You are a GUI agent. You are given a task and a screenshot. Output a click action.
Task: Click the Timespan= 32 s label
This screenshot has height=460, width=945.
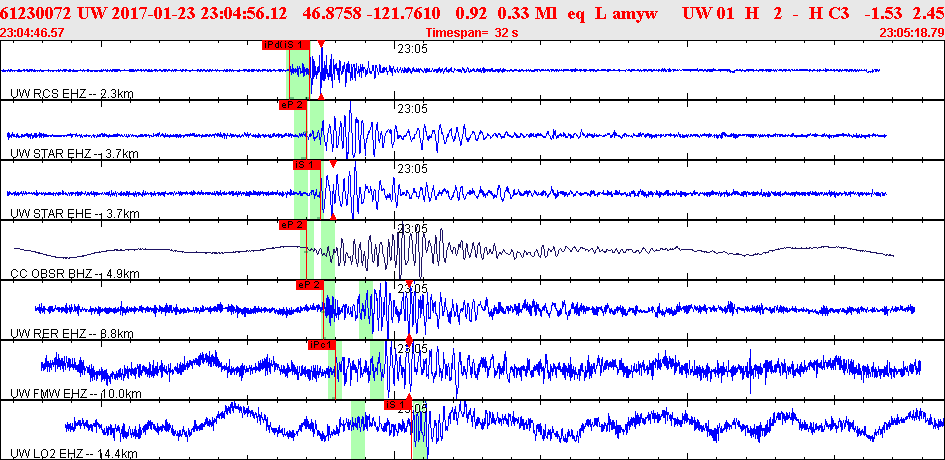coord(472,33)
